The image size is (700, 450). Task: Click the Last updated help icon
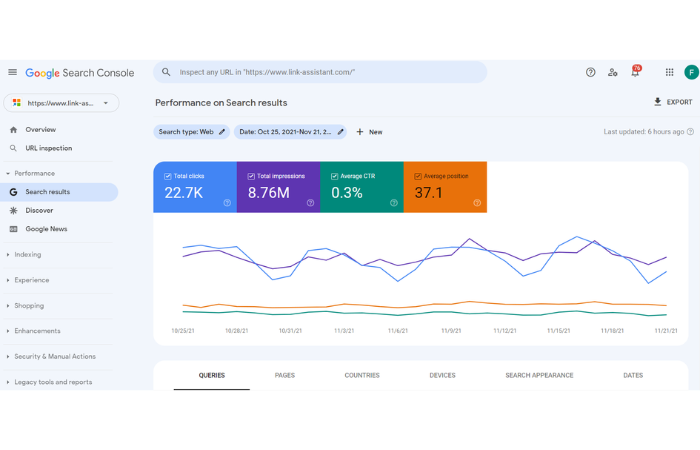pos(690,132)
